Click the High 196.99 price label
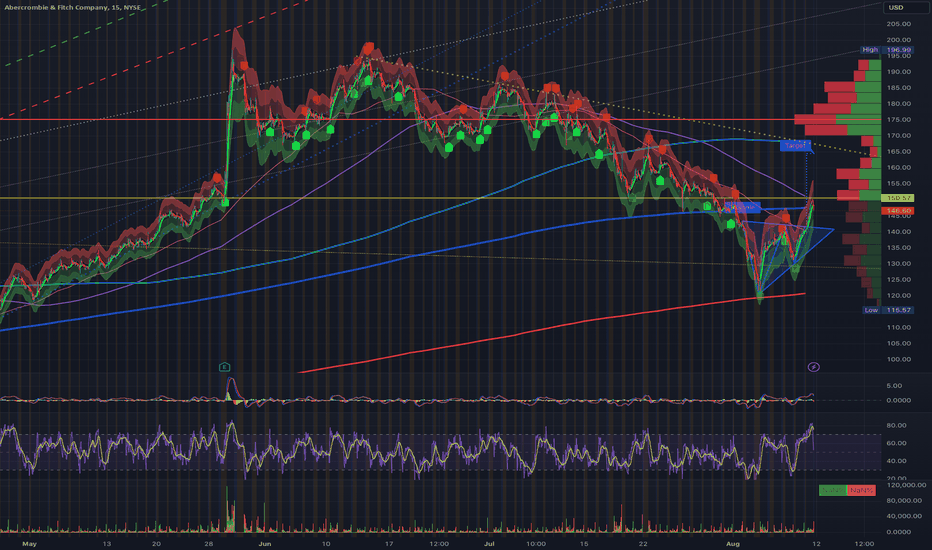Viewport: 932px width, 550px height. [x=887, y=50]
